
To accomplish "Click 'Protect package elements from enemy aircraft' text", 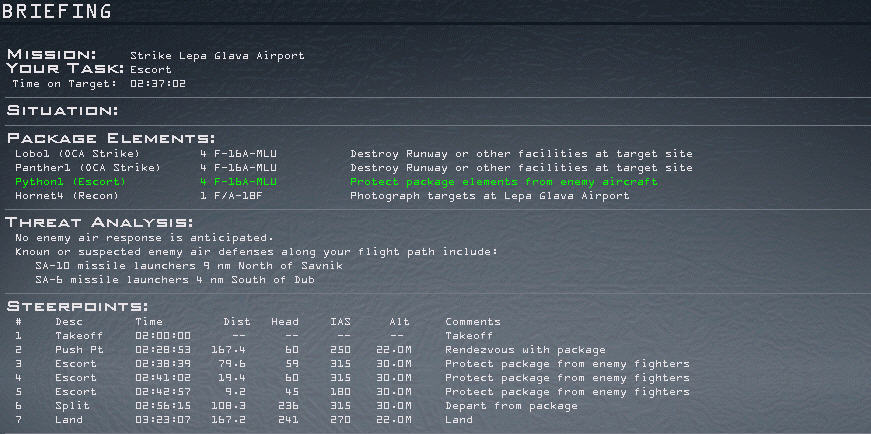I will (504, 182).
